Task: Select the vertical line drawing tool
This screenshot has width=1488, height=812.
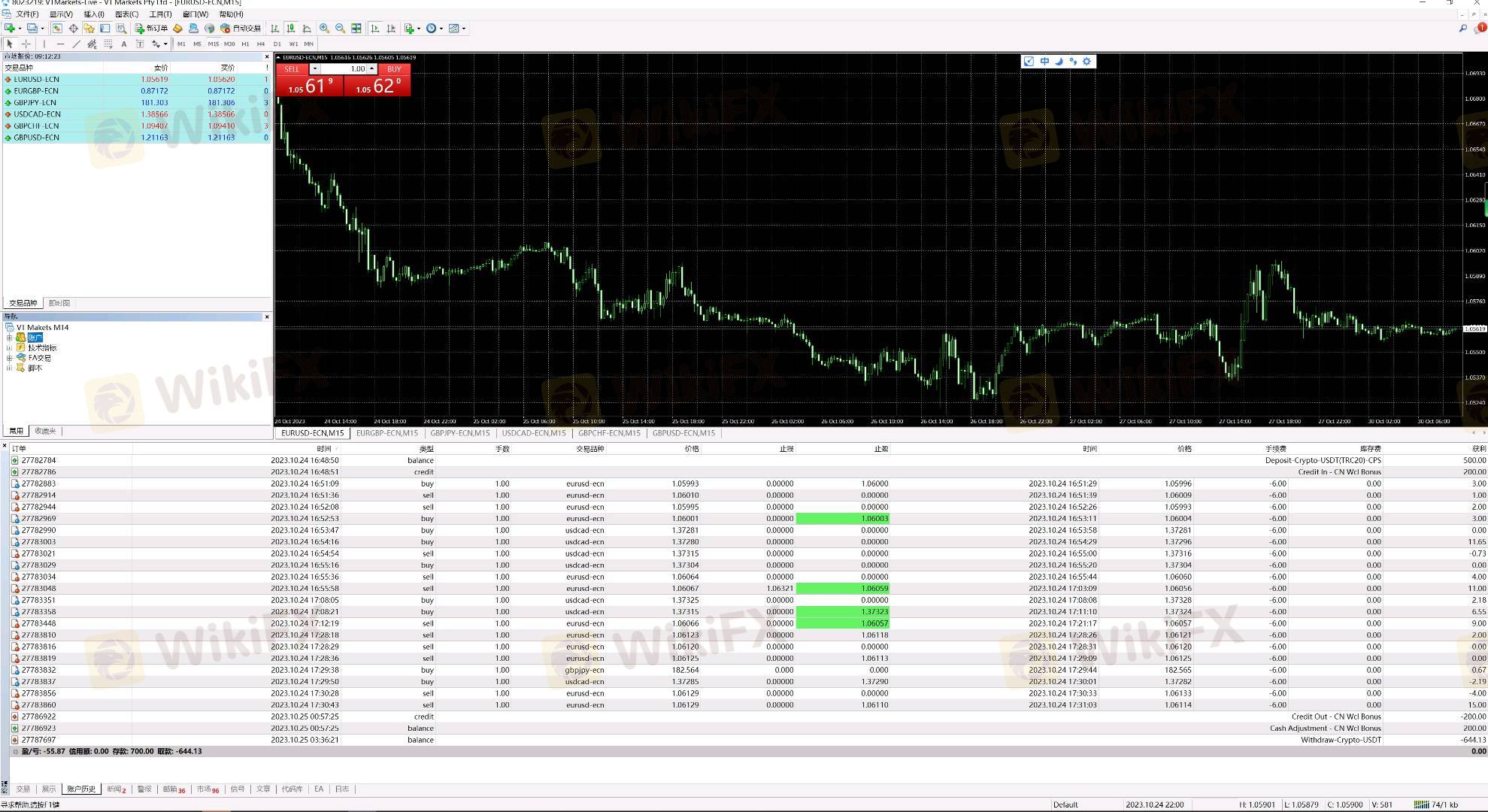Action: coord(44,44)
